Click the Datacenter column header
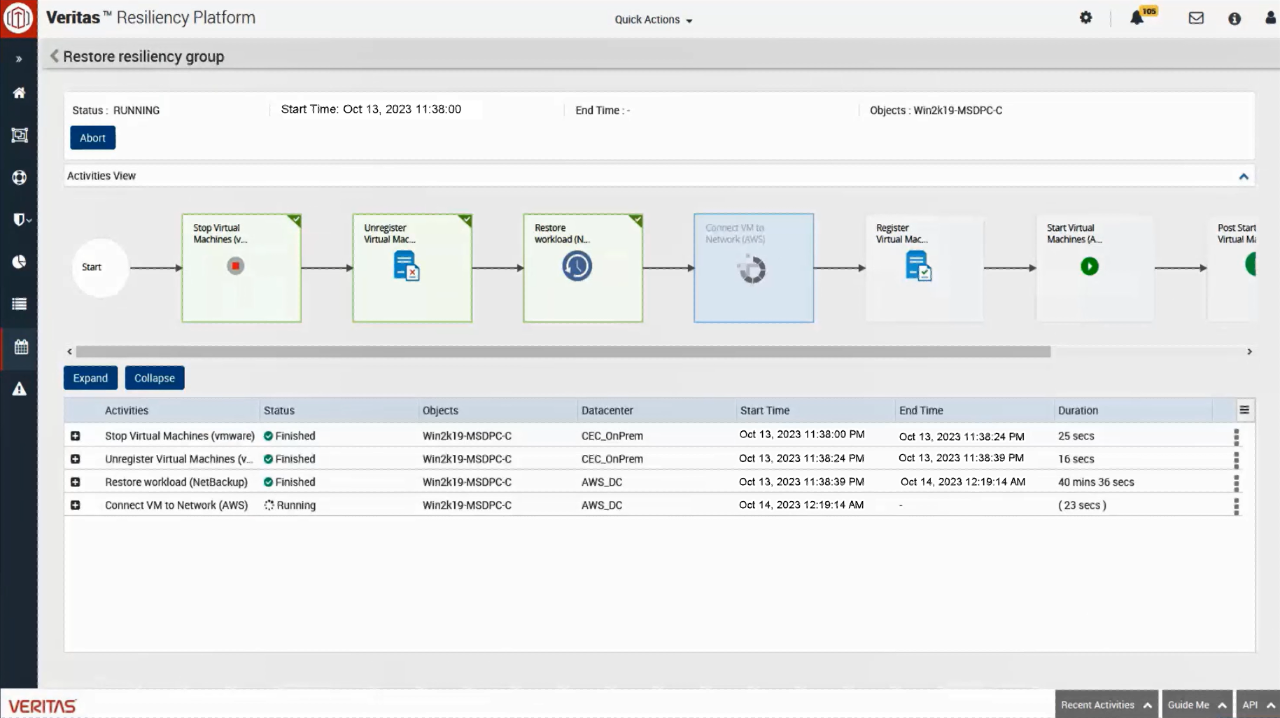The width and height of the screenshot is (1280, 718). pos(607,410)
